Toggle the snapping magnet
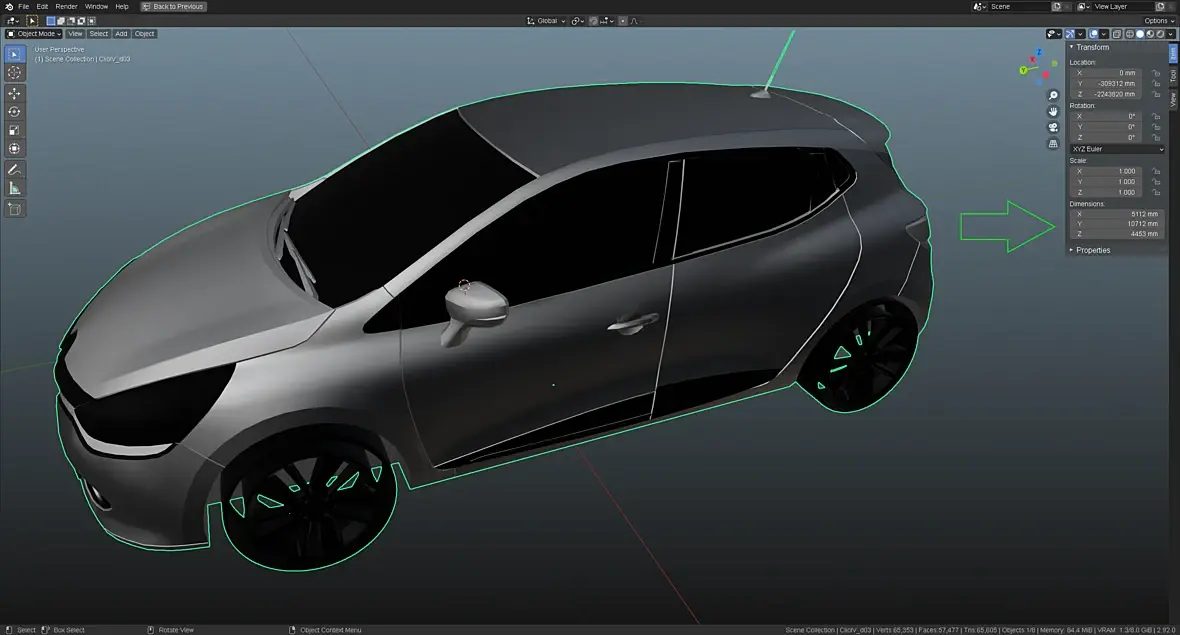Screen dimensions: 1180x635 pyautogui.click(x=593, y=21)
